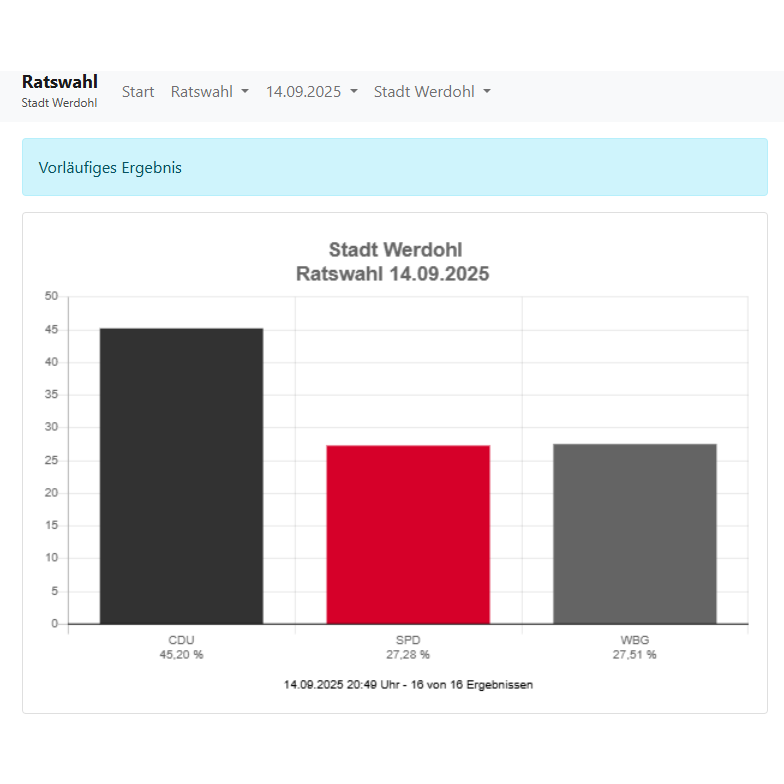
Task: Click the small Stadt Werdohl subtitle under brand
Action: tap(59, 103)
